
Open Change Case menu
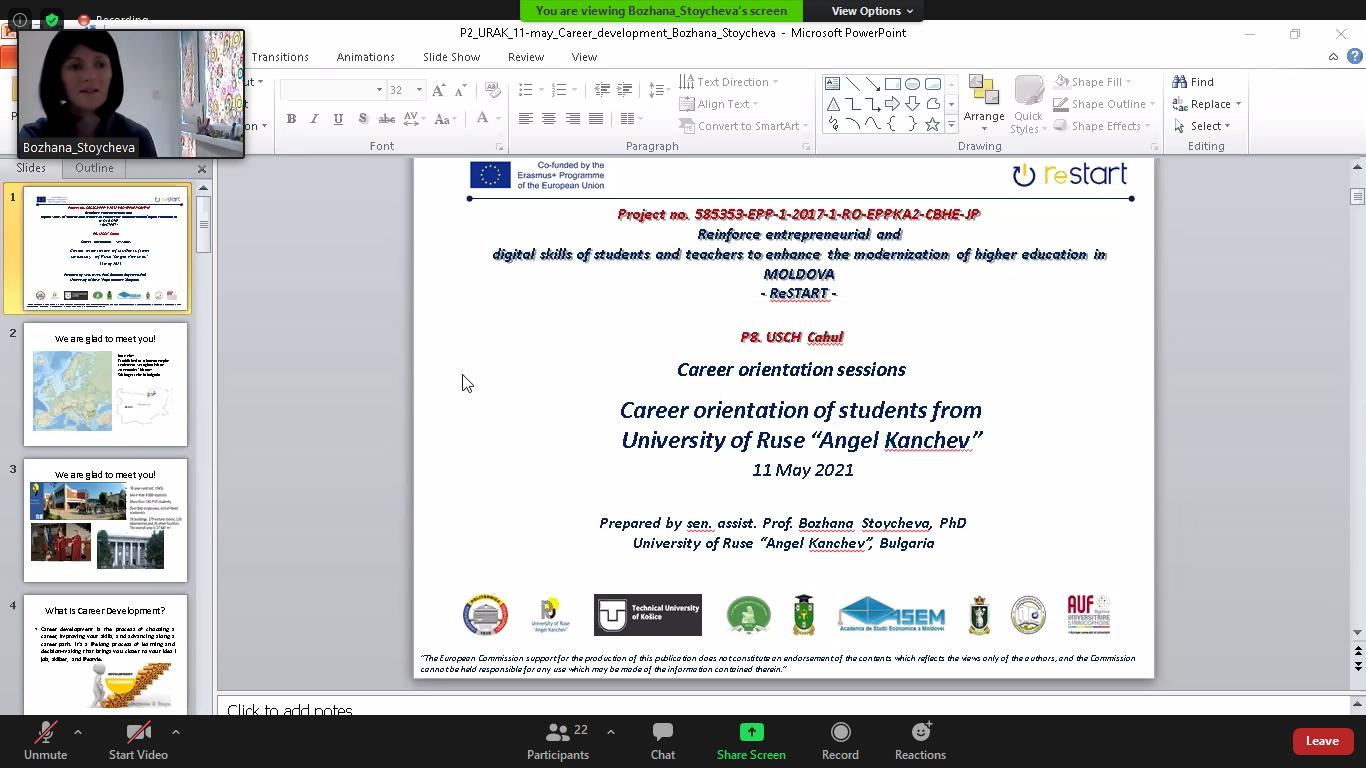(x=445, y=119)
